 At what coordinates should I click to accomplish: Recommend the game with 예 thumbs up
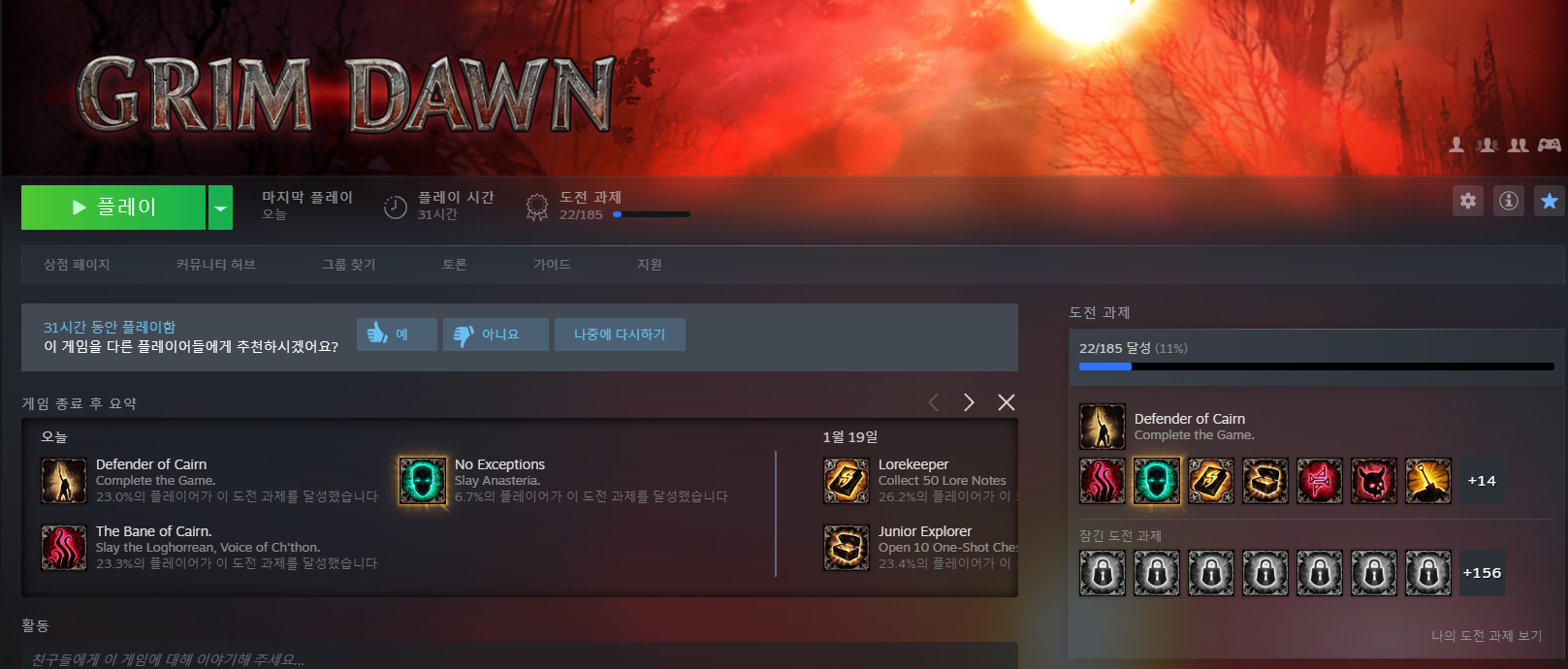(397, 334)
